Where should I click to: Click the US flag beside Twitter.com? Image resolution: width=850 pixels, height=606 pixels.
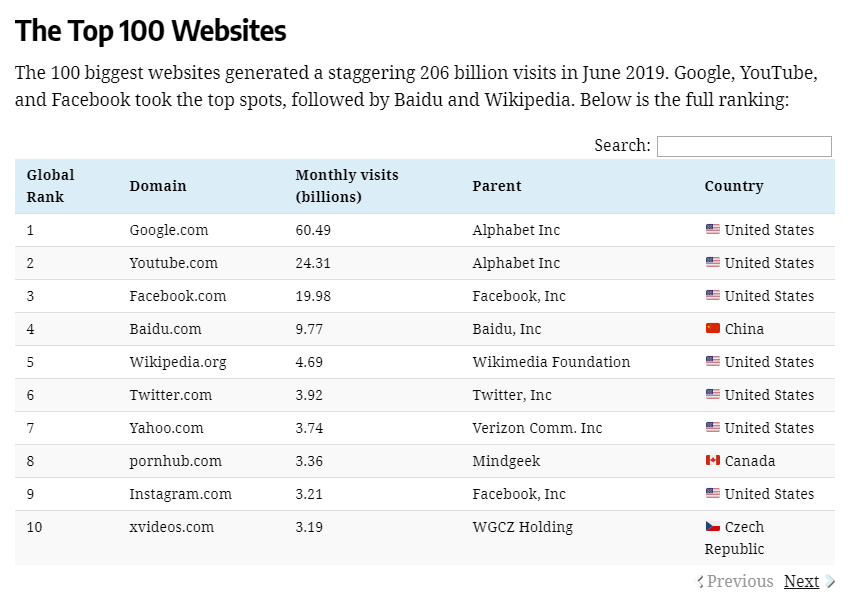(711, 394)
